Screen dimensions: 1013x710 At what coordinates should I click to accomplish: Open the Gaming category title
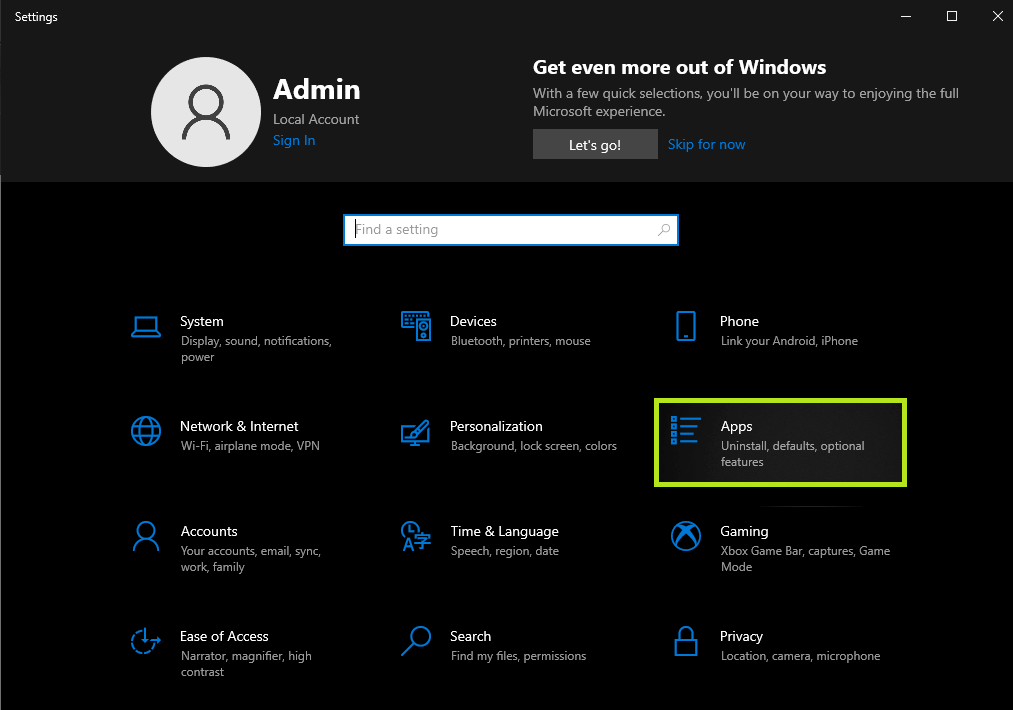pos(744,531)
